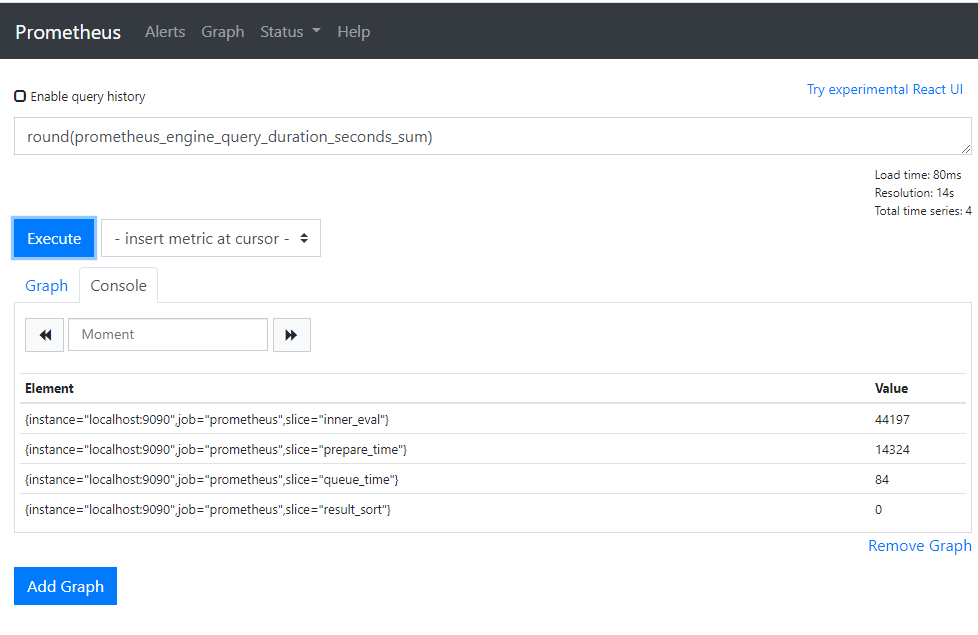The height and width of the screenshot is (635, 978).
Task: Focus the query expression text box
Action: tap(492, 137)
